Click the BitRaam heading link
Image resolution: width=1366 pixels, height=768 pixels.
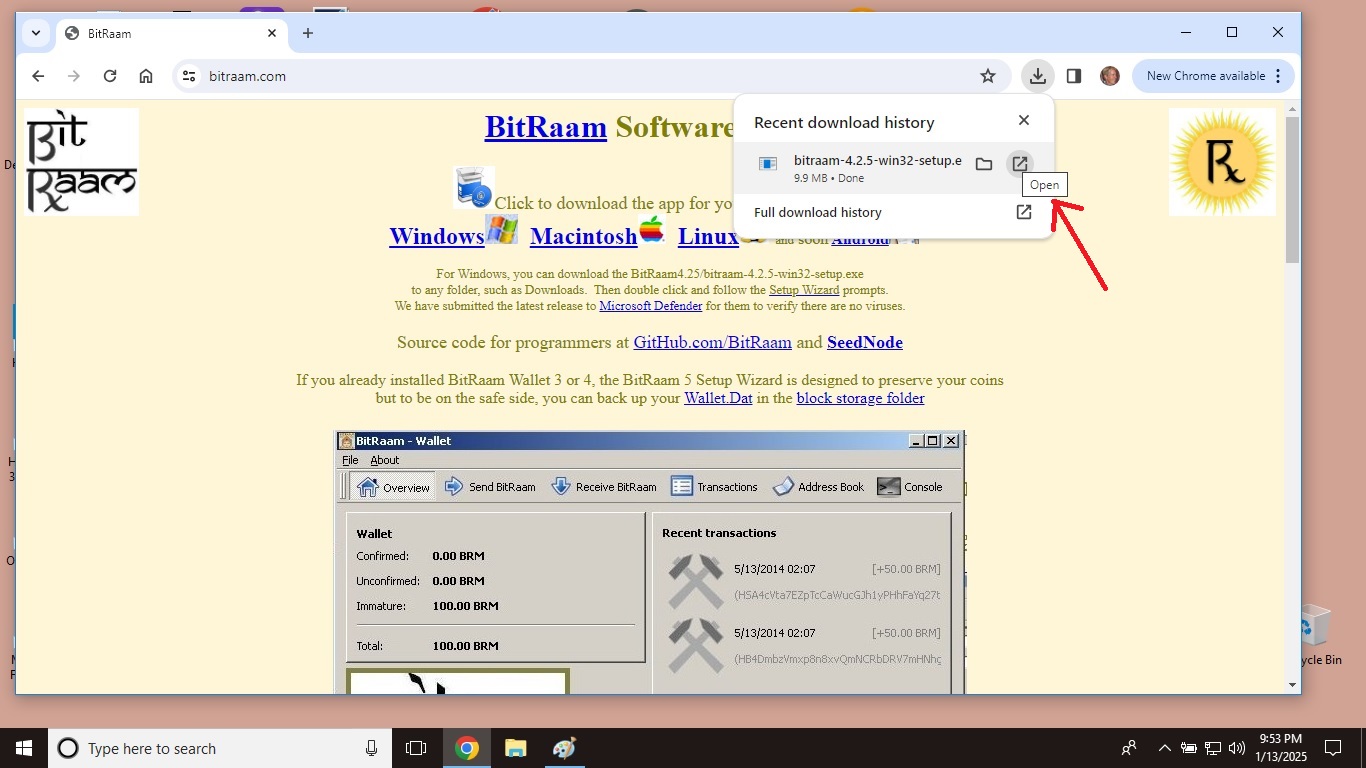coord(546,127)
